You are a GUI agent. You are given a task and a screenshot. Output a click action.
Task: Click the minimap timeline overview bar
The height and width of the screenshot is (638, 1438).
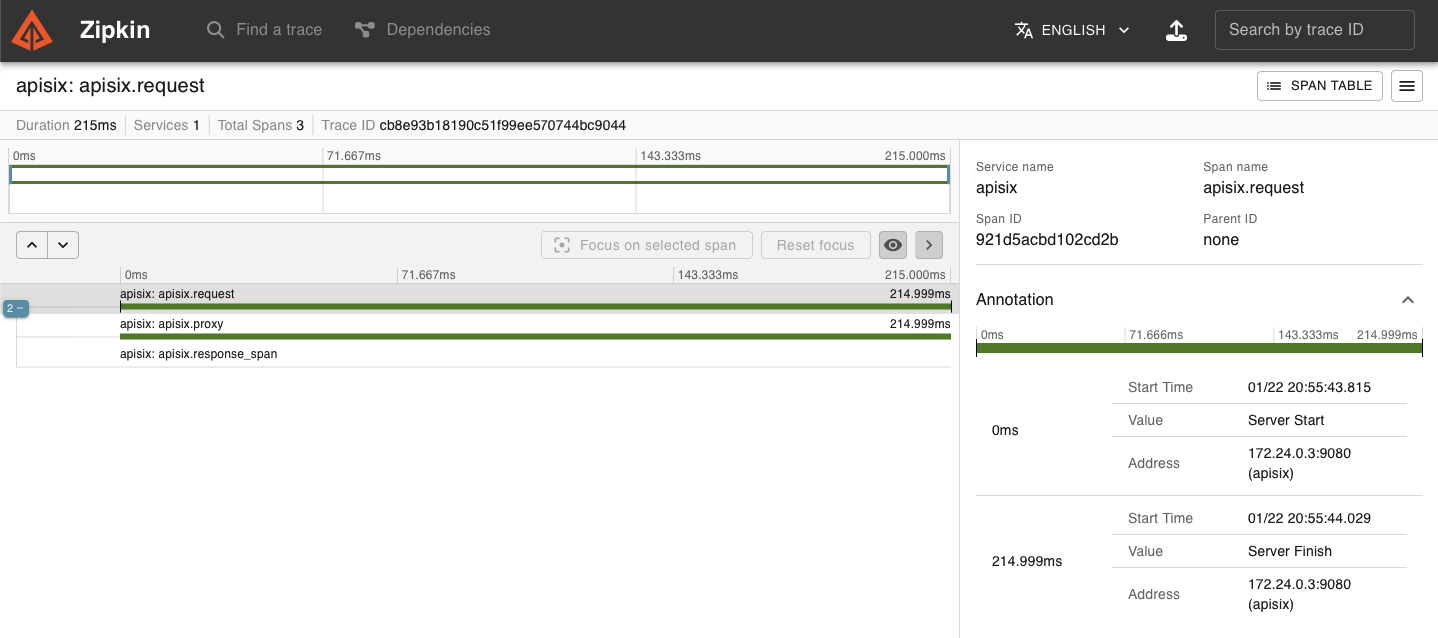[x=479, y=175]
